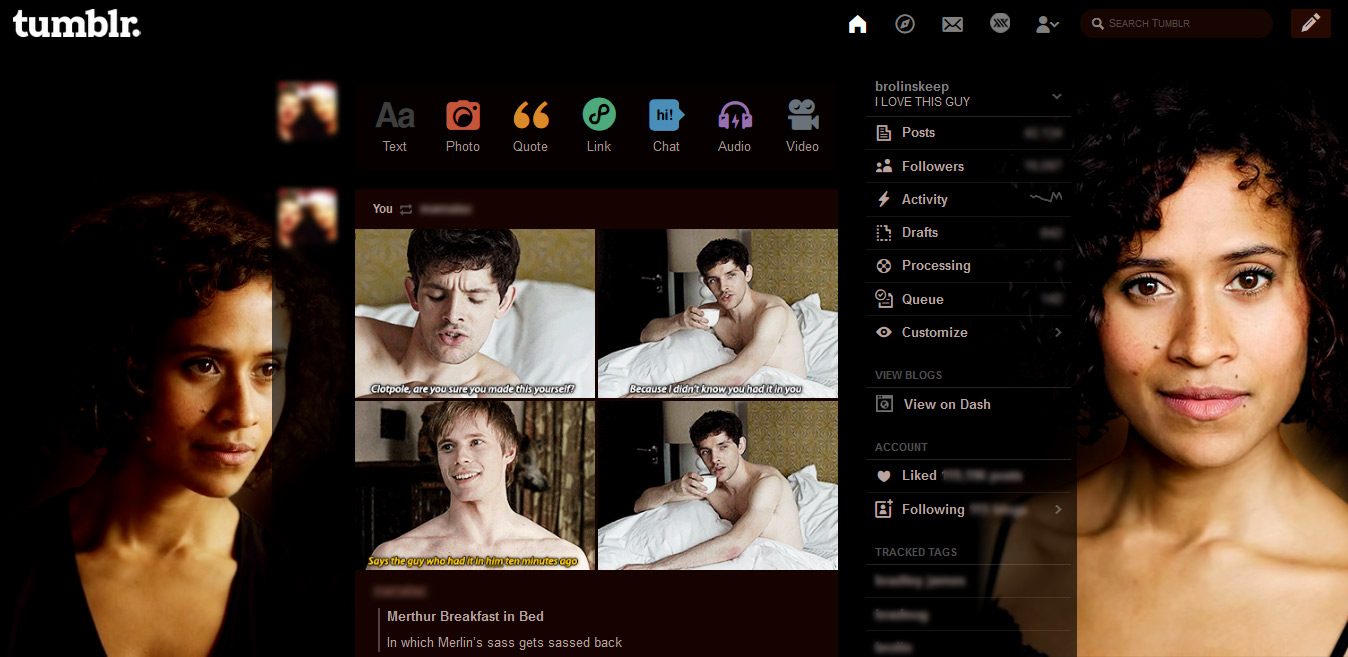Click the Processing circle icon
Image resolution: width=1348 pixels, height=657 pixels.
pos(883,265)
